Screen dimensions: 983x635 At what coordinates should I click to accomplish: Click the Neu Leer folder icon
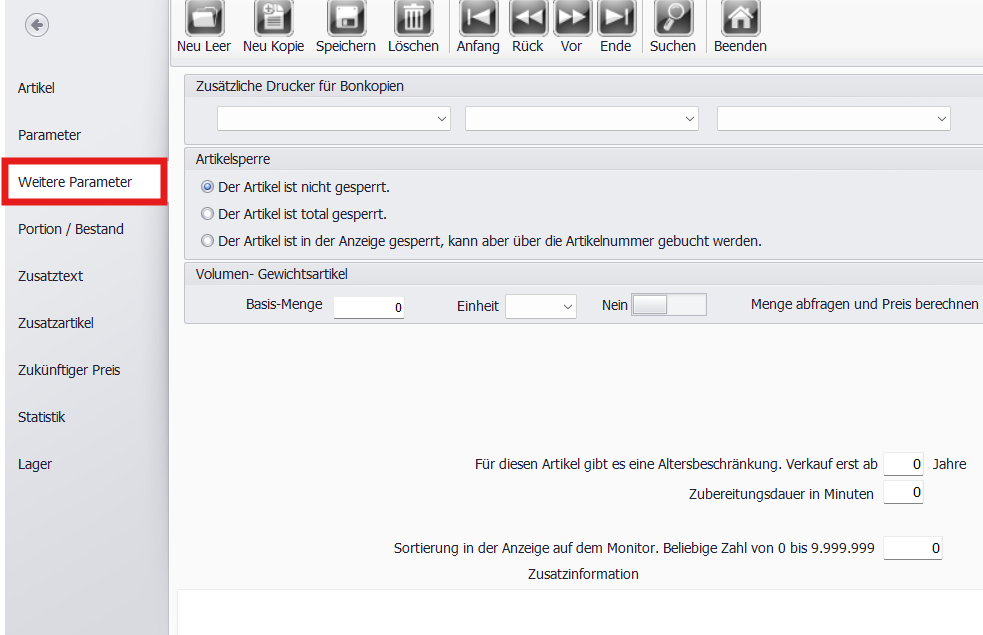tap(204, 18)
